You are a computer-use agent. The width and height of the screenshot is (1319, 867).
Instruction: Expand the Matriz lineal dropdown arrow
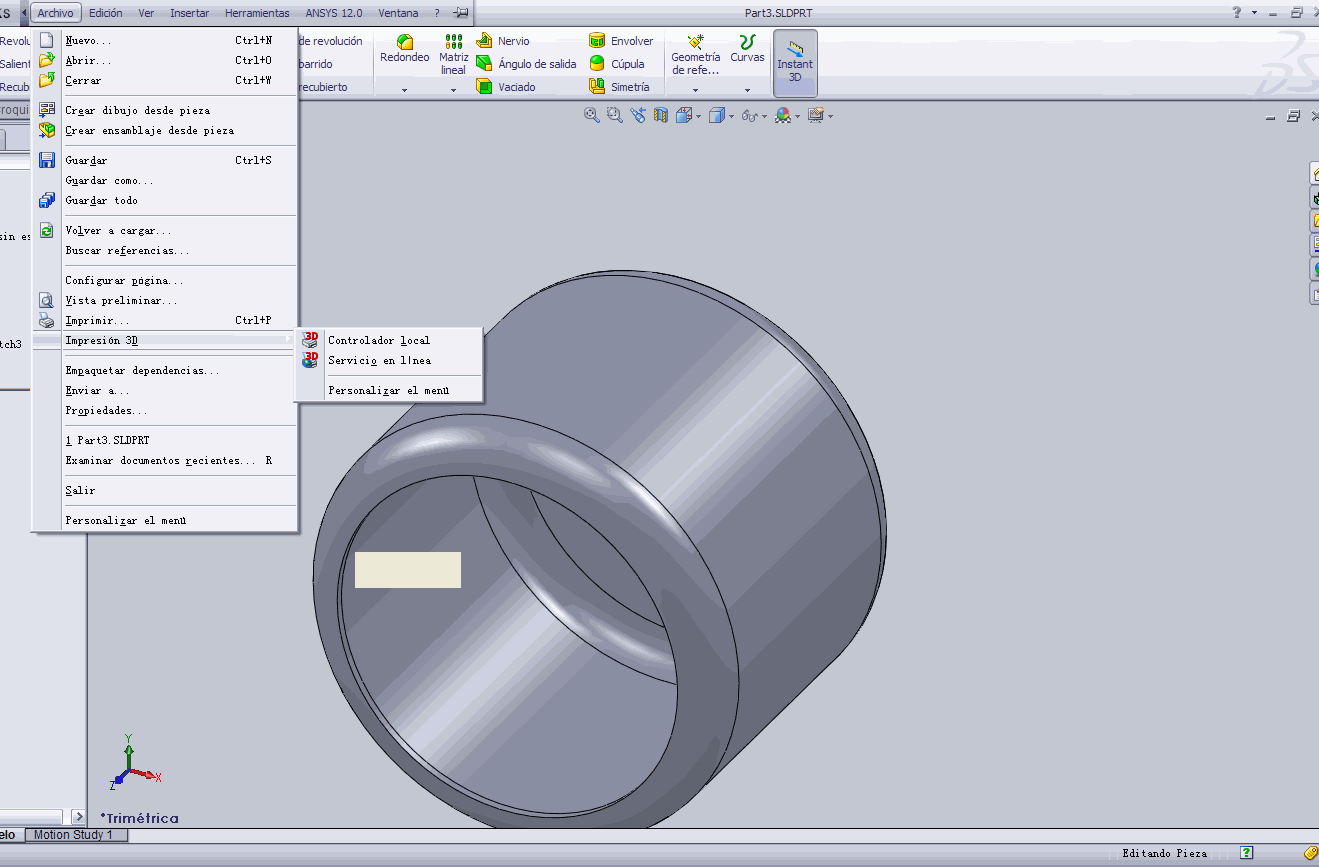coord(453,90)
